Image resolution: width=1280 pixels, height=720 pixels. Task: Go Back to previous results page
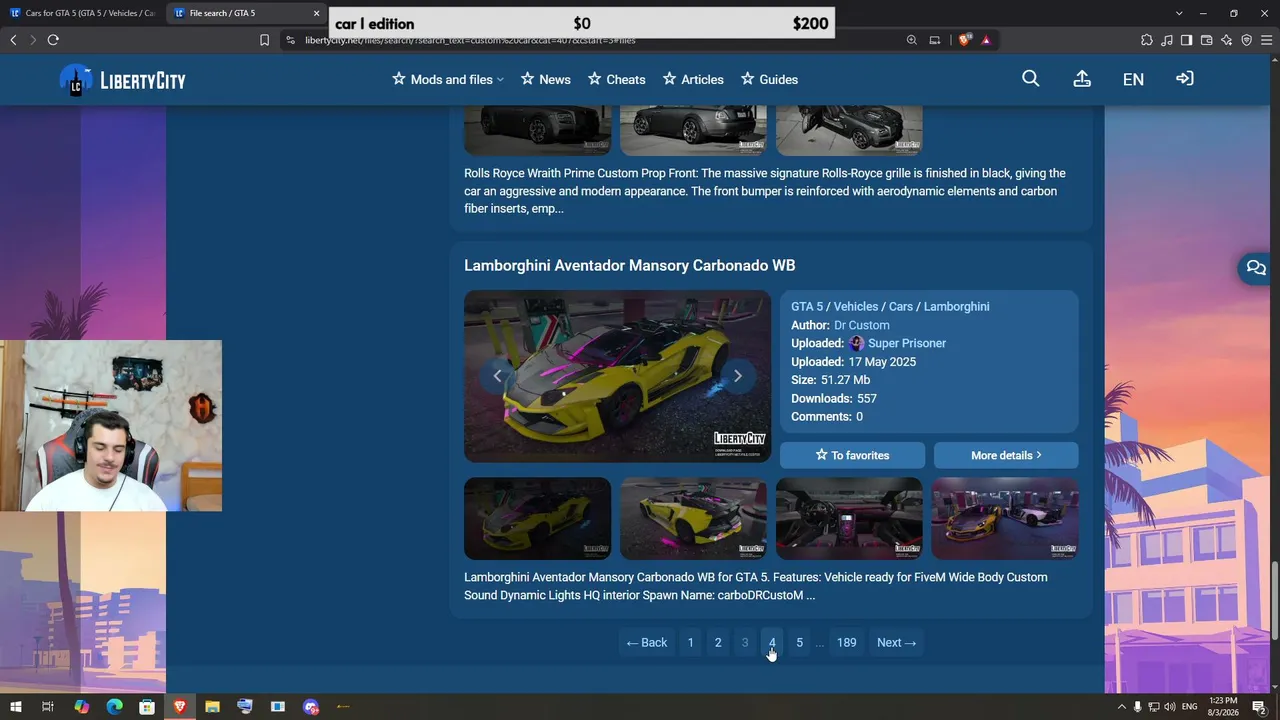tap(647, 643)
